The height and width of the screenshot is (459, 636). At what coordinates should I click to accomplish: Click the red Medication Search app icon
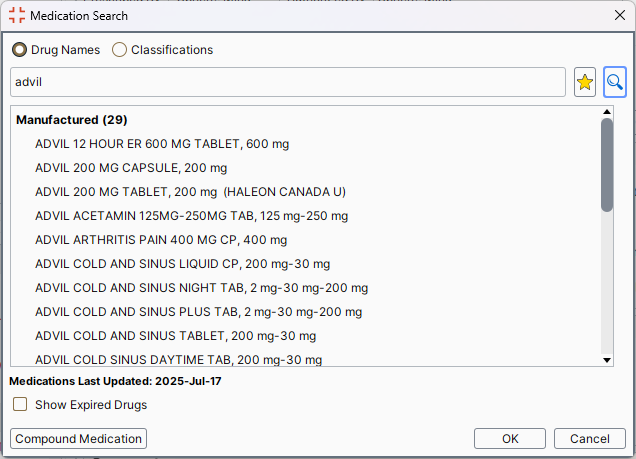click(17, 15)
